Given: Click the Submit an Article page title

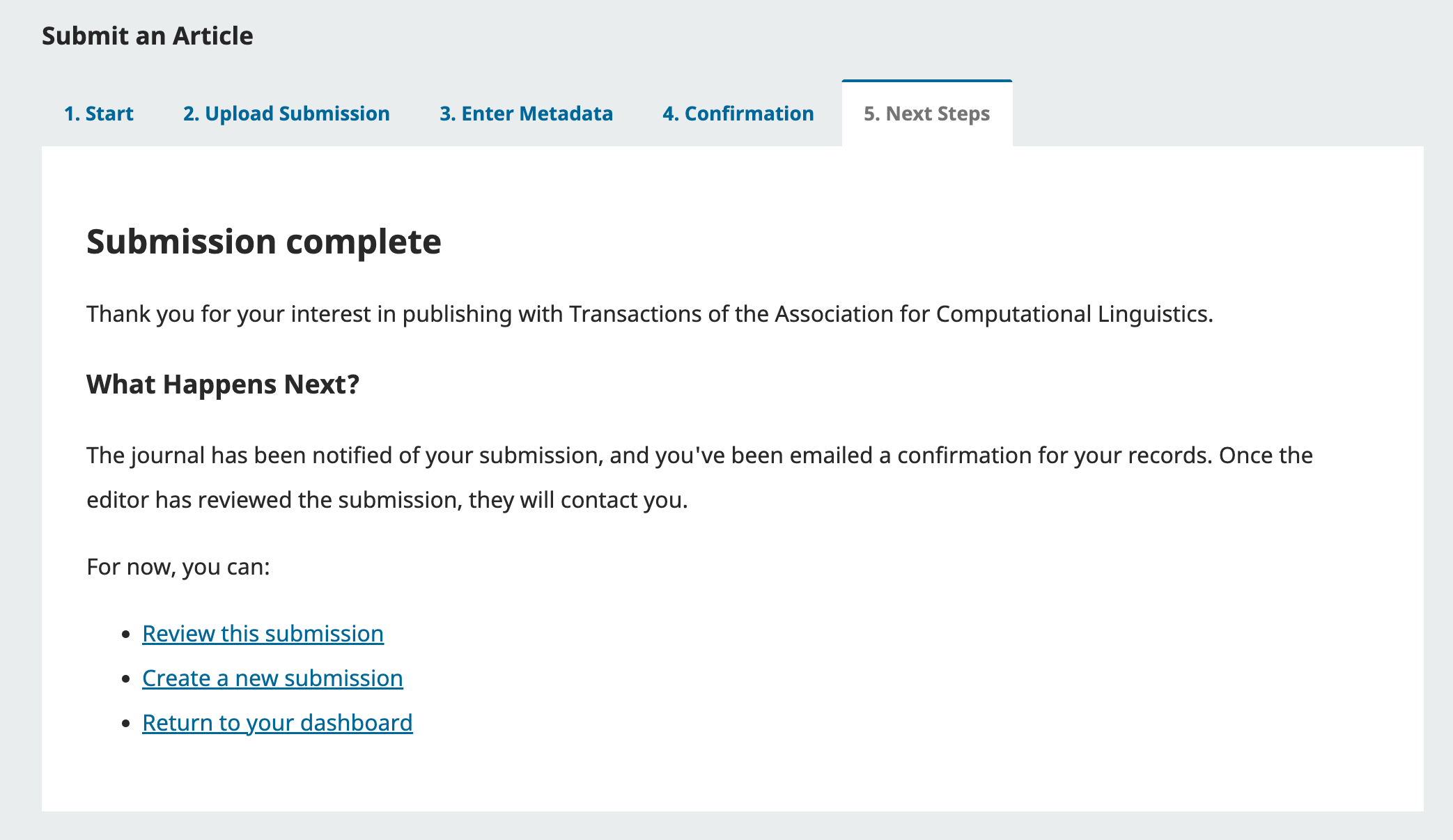Looking at the screenshot, I should pyautogui.click(x=148, y=36).
